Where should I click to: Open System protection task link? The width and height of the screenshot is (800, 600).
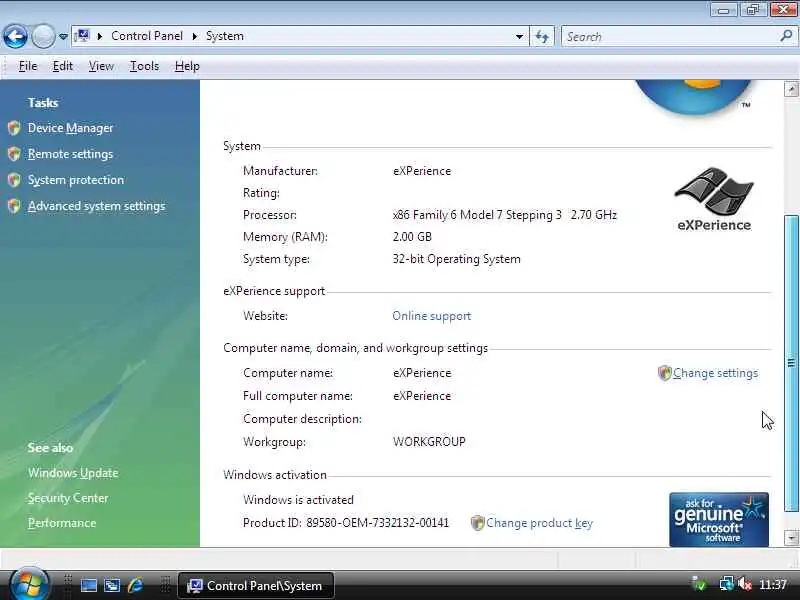click(x=76, y=180)
